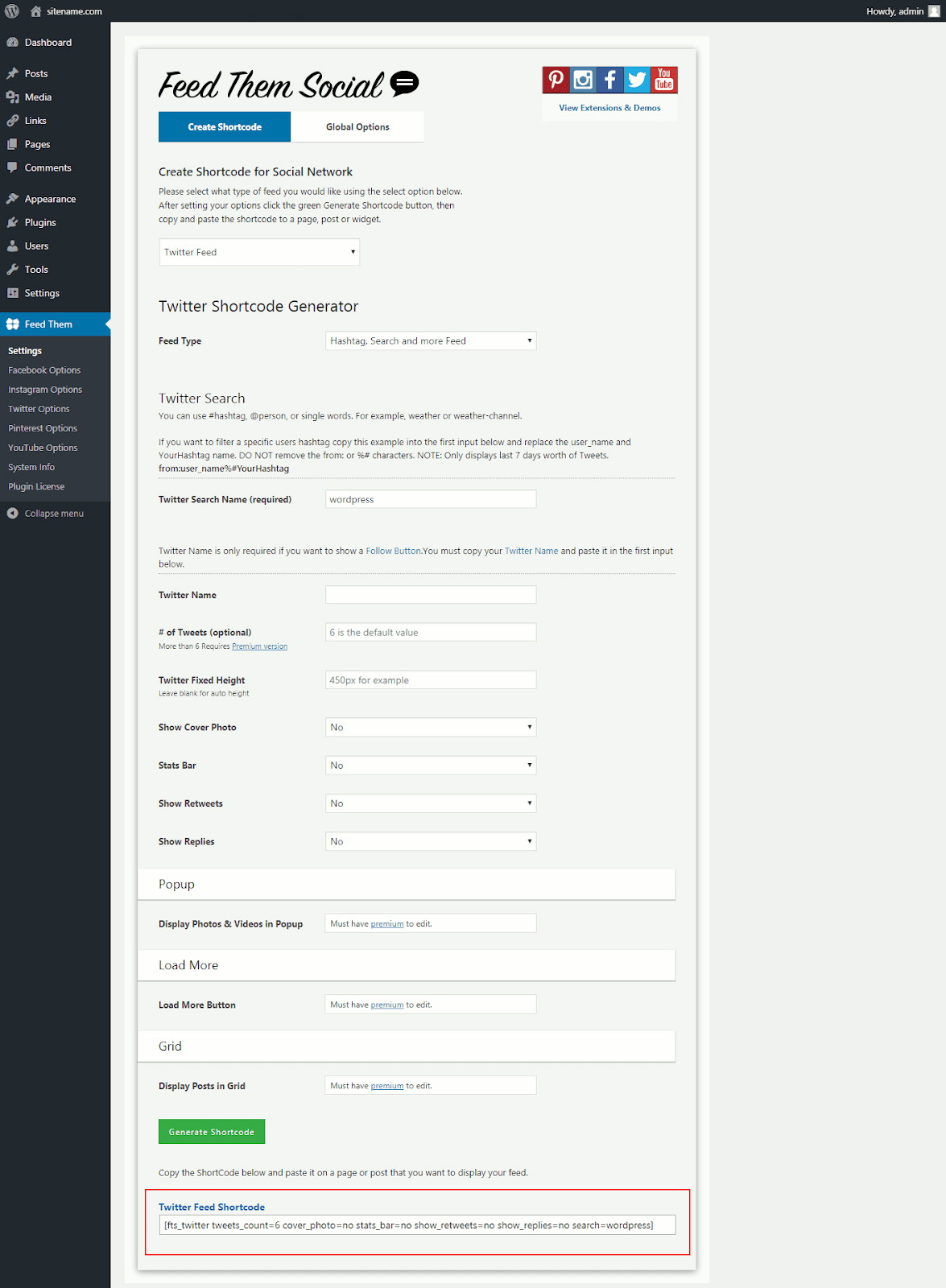
Task: Open the Feed Type dropdown
Action: tap(431, 341)
